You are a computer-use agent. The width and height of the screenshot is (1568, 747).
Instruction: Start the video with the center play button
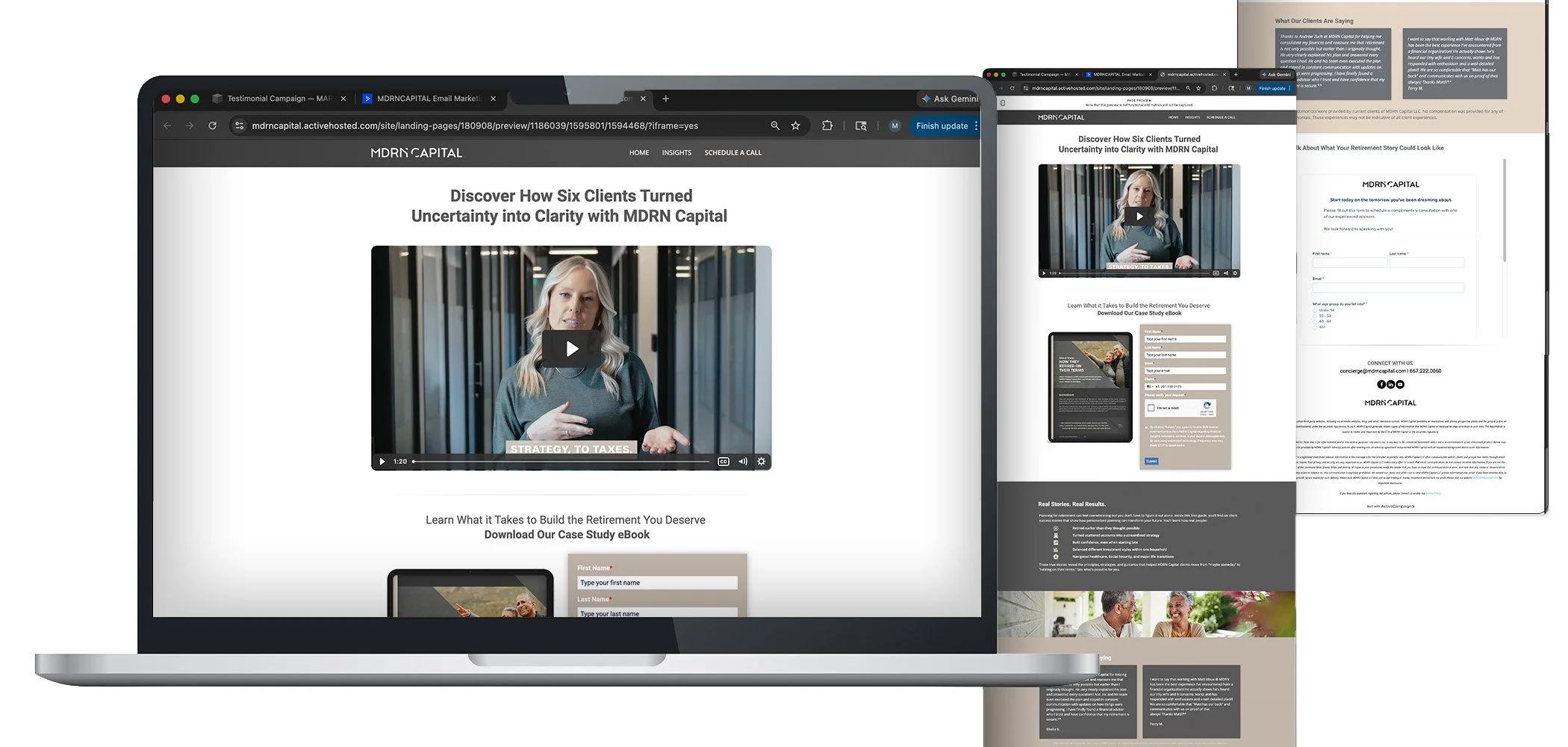[x=571, y=349]
